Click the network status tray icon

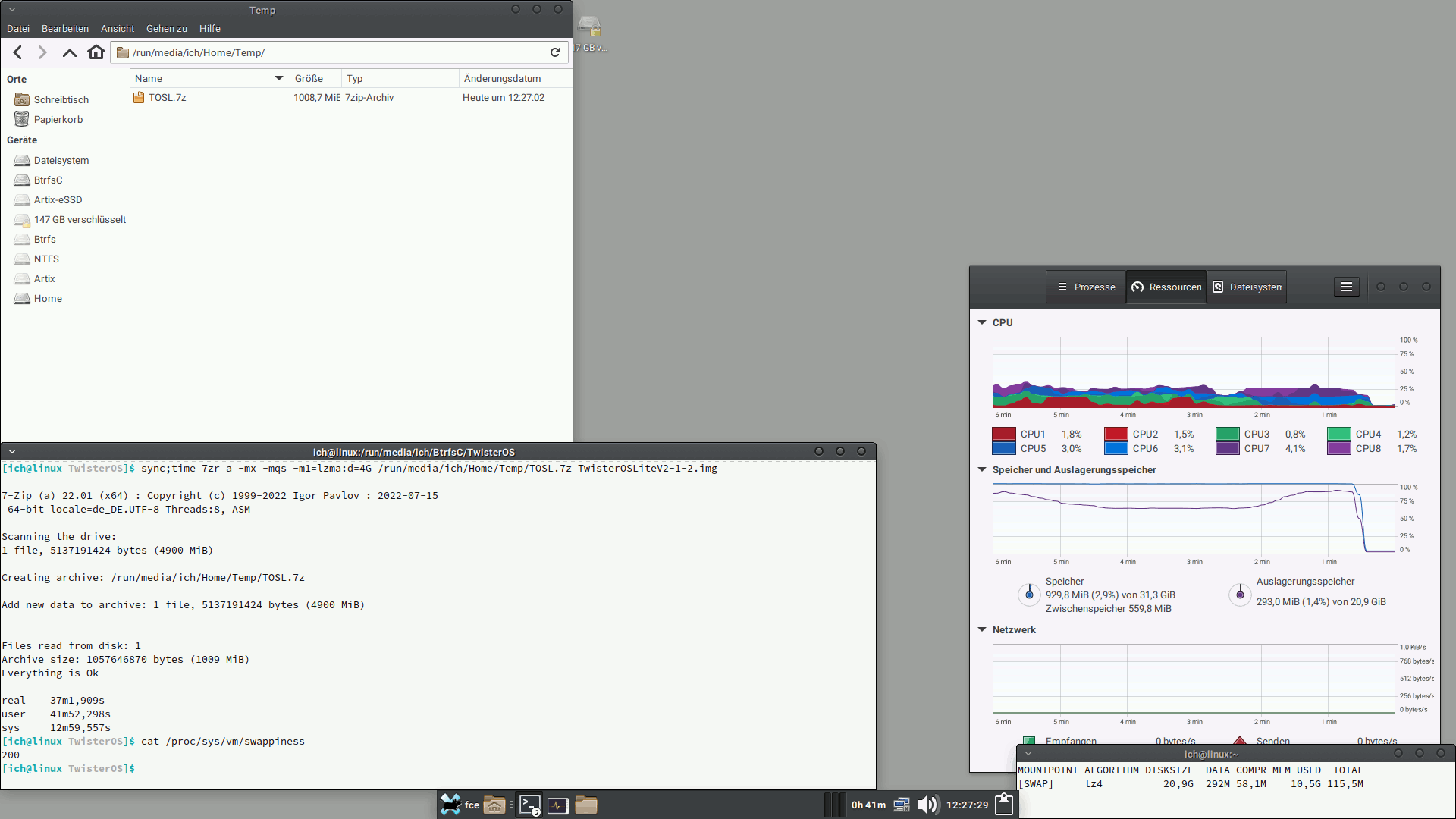click(902, 805)
